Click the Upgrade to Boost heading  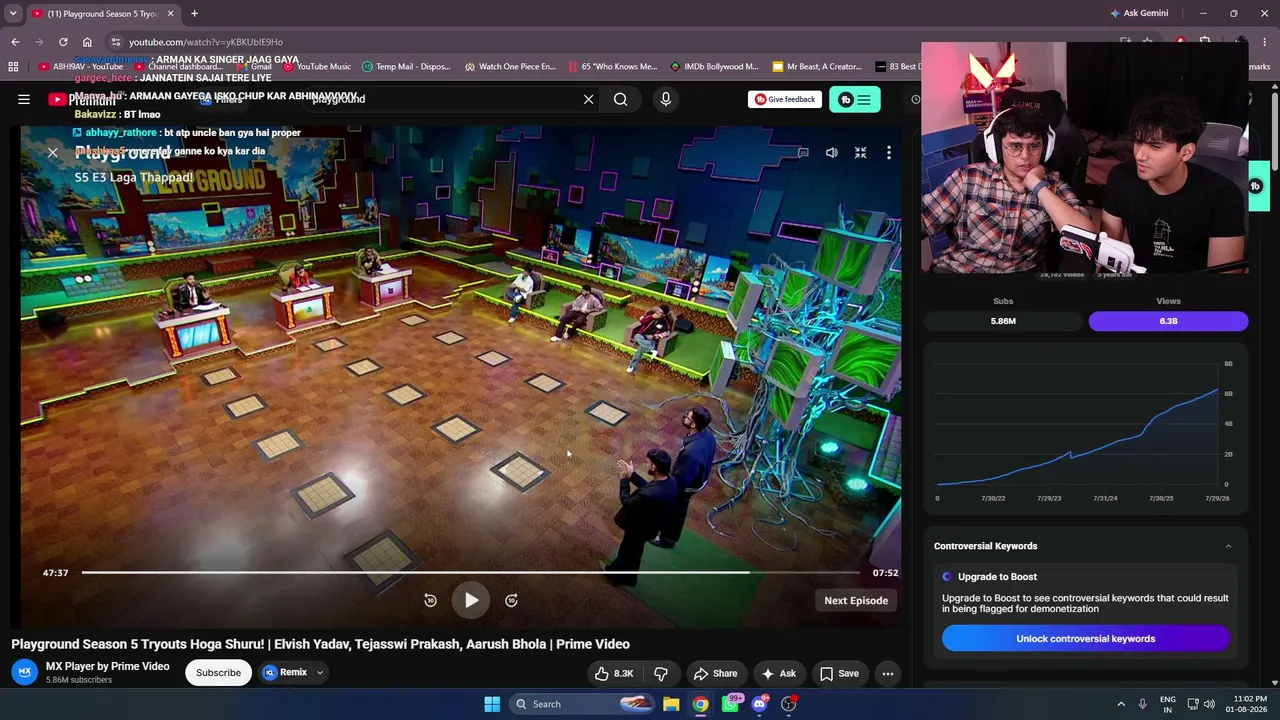point(997,576)
